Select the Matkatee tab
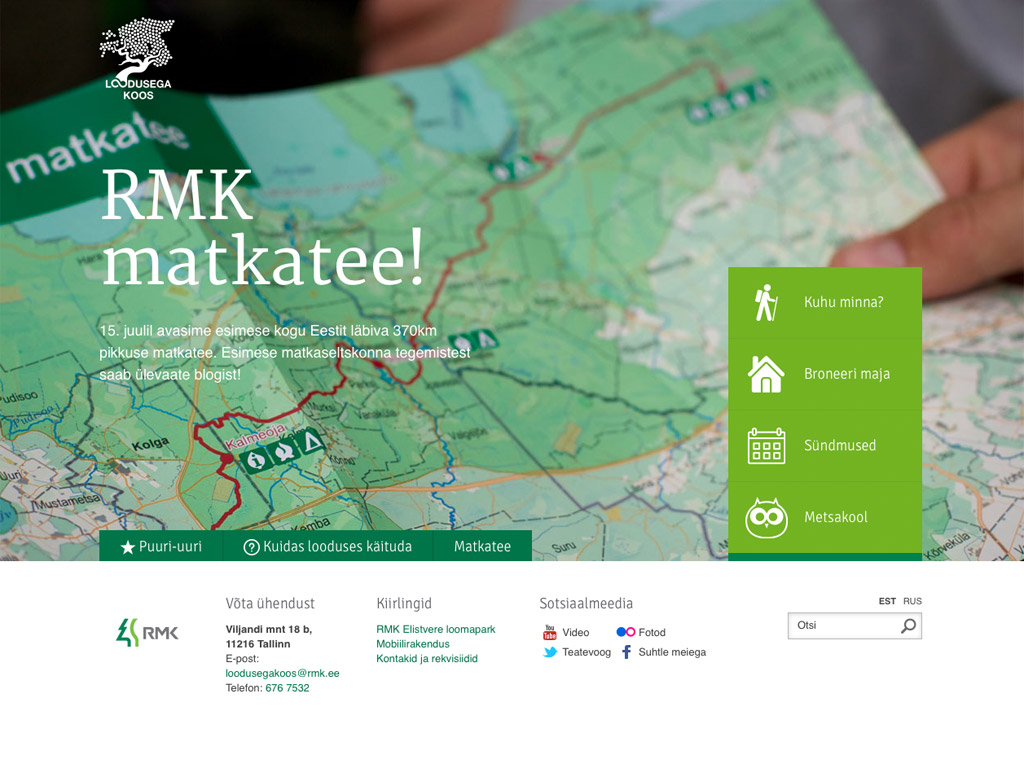 482,546
